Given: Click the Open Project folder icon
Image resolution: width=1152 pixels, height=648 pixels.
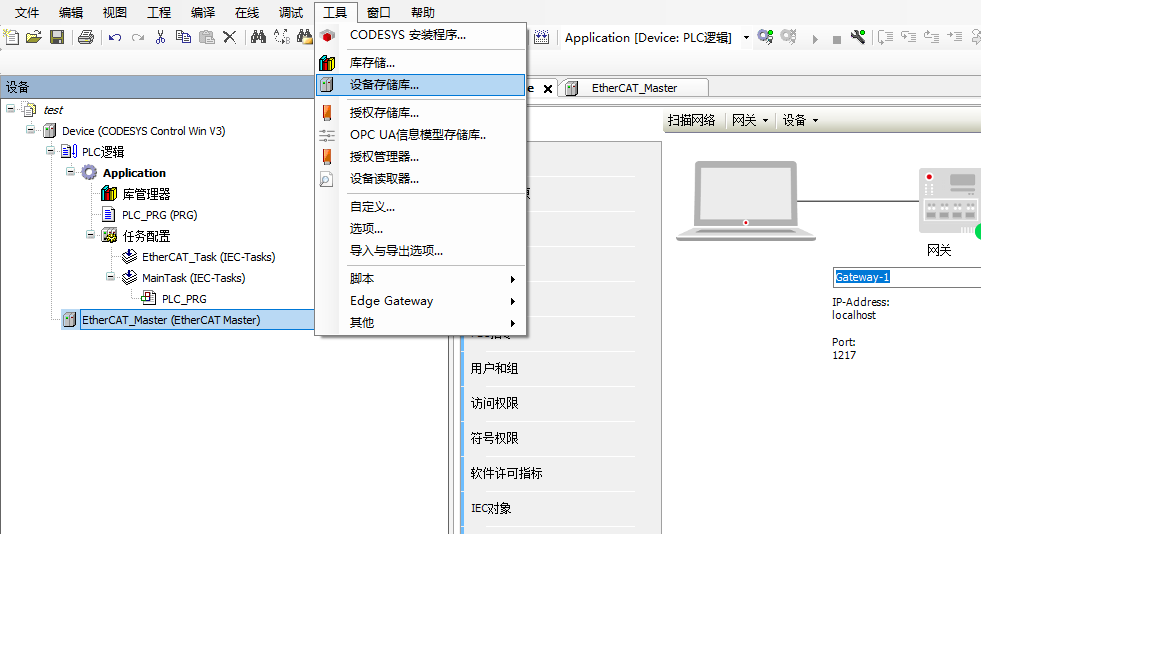Looking at the screenshot, I should (x=34, y=37).
